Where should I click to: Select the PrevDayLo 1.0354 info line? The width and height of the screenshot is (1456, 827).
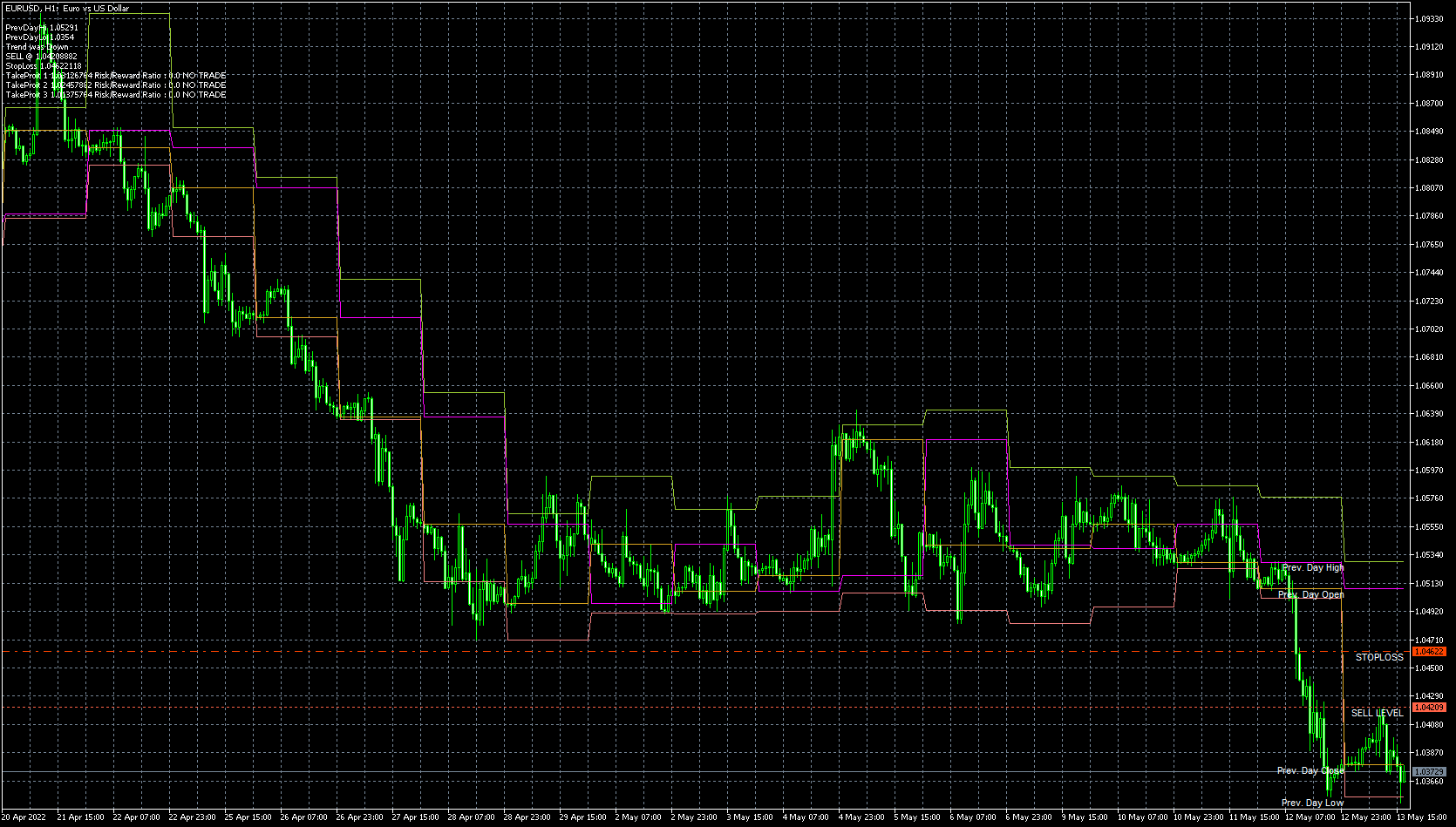[40, 37]
